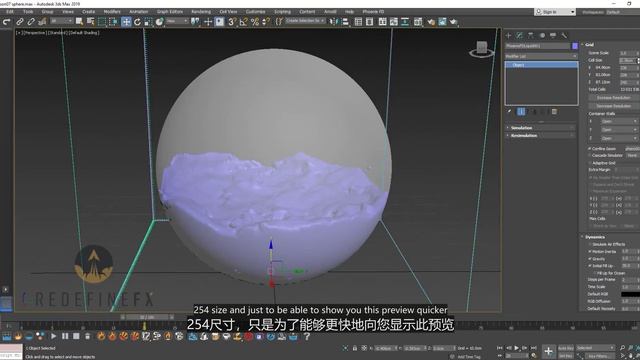Open the Utilities tab of the command panel
Image resolution: width=640 pixels, height=360 pixels.
(564, 36)
